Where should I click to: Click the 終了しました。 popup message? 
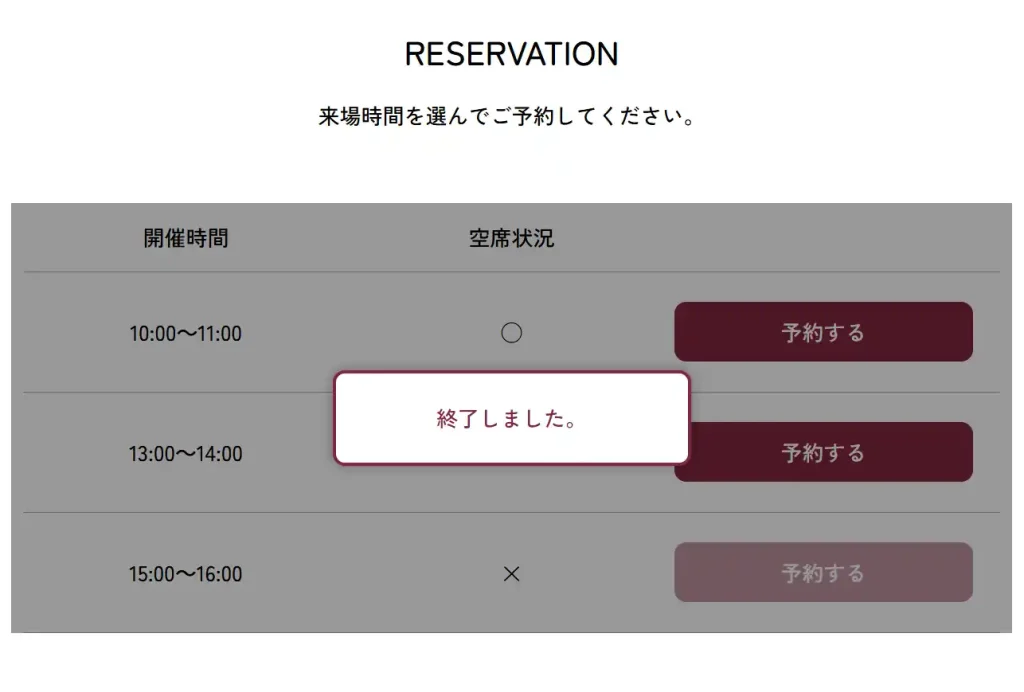pos(510,419)
